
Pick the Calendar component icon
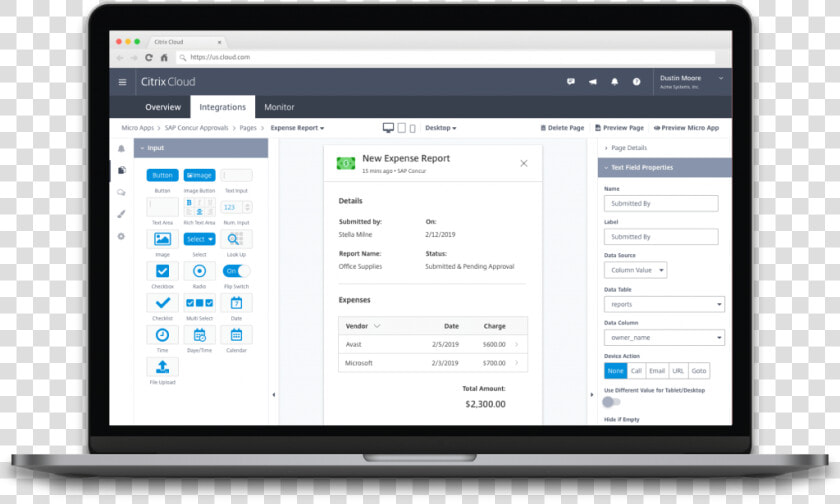(x=236, y=335)
